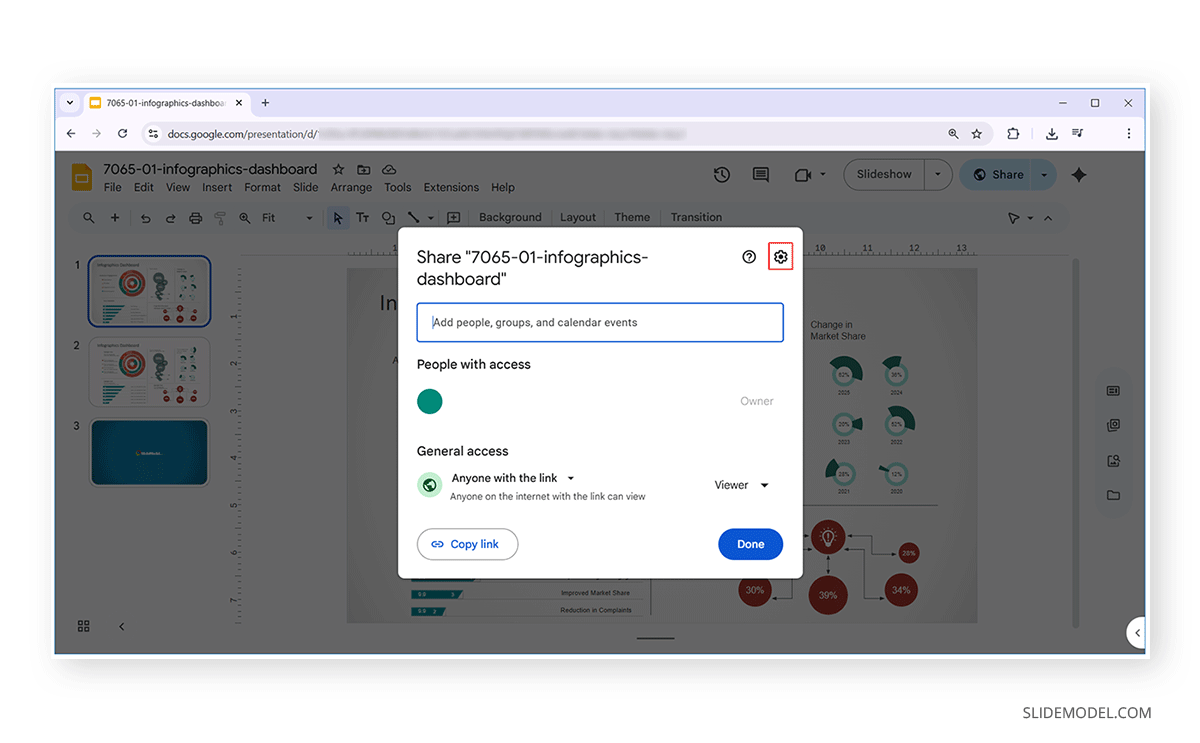Open the Extensions menu
Image resolution: width=1200 pixels, height=743 pixels.
451,186
